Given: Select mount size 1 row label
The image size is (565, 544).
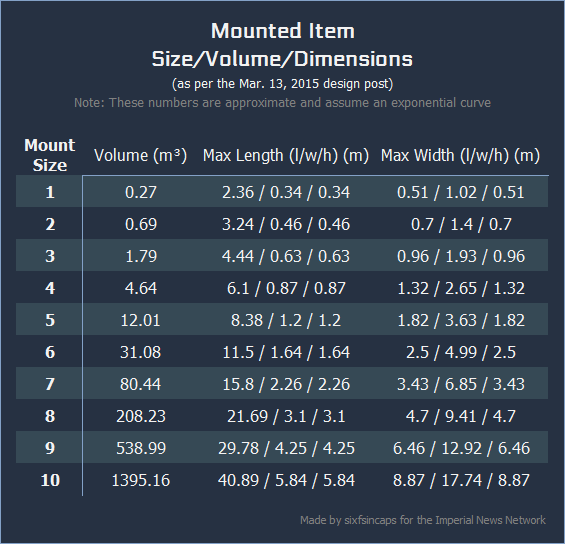Looking at the screenshot, I should click(x=50, y=192).
